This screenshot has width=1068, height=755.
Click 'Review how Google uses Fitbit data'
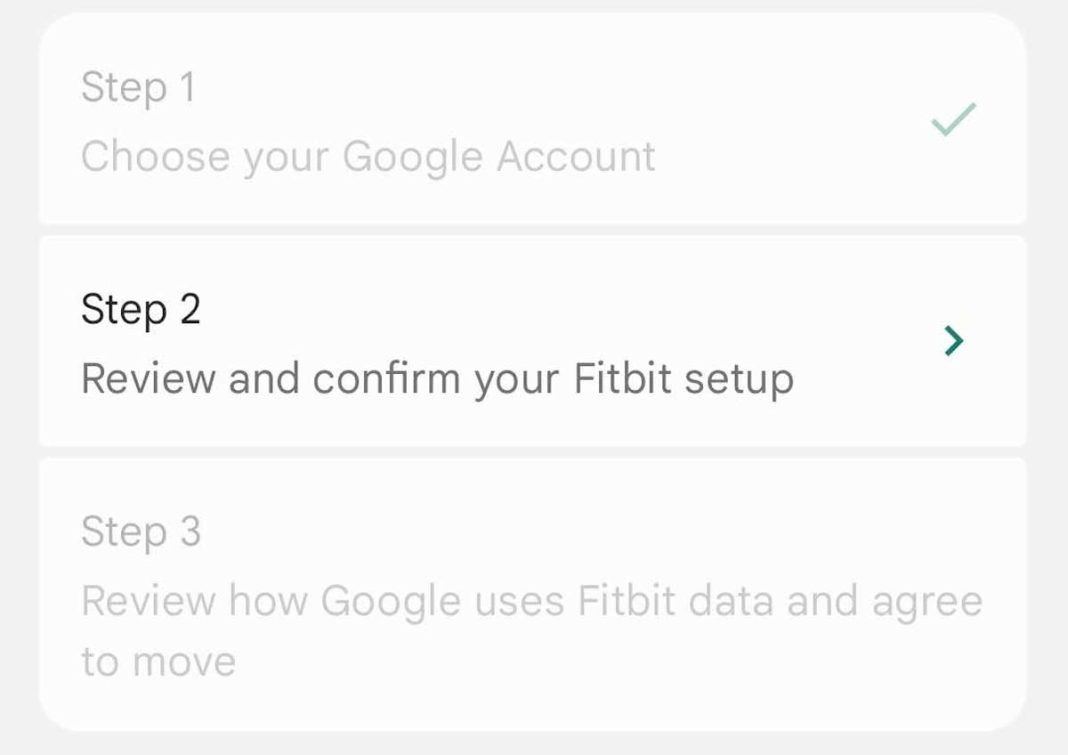[x=533, y=600]
